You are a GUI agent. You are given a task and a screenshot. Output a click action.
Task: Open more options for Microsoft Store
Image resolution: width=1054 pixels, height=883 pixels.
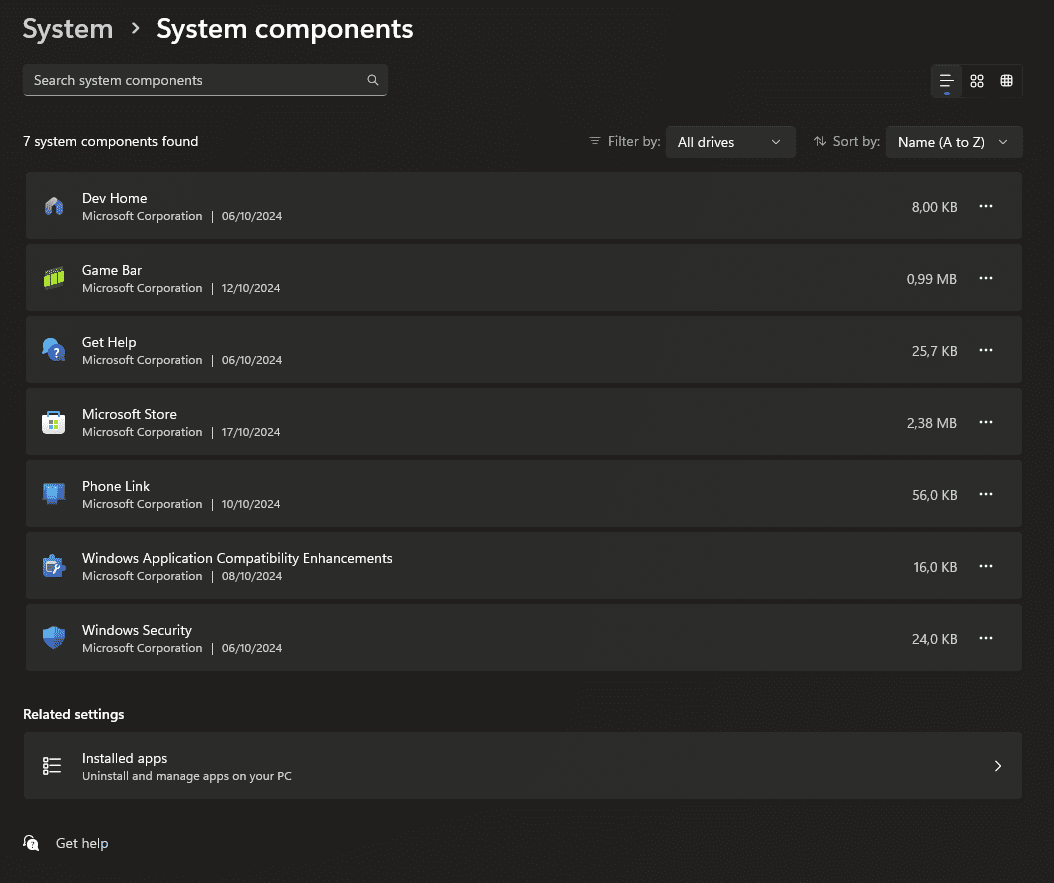986,423
